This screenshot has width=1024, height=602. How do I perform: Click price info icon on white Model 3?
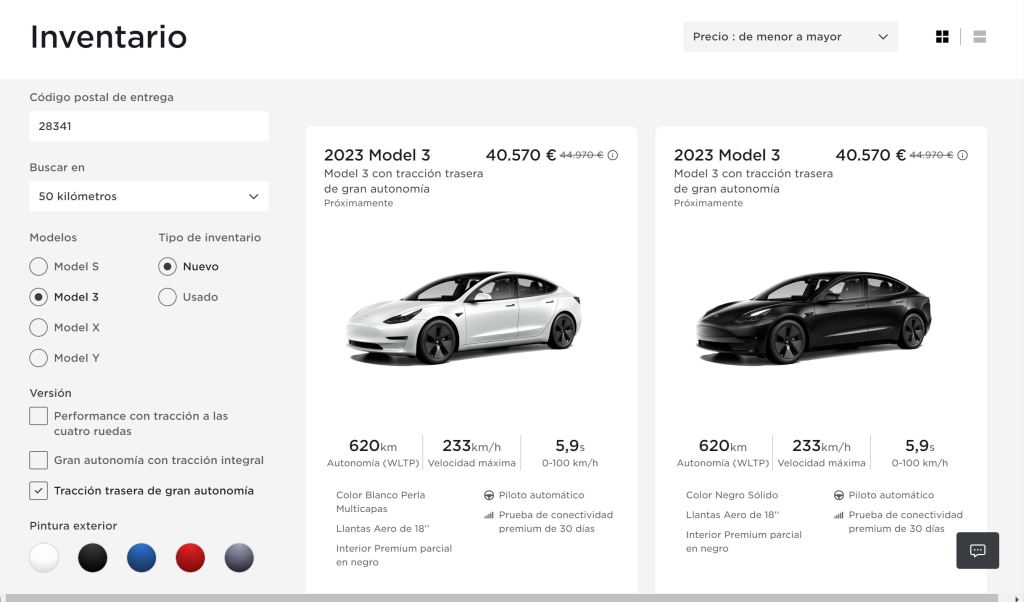point(613,155)
